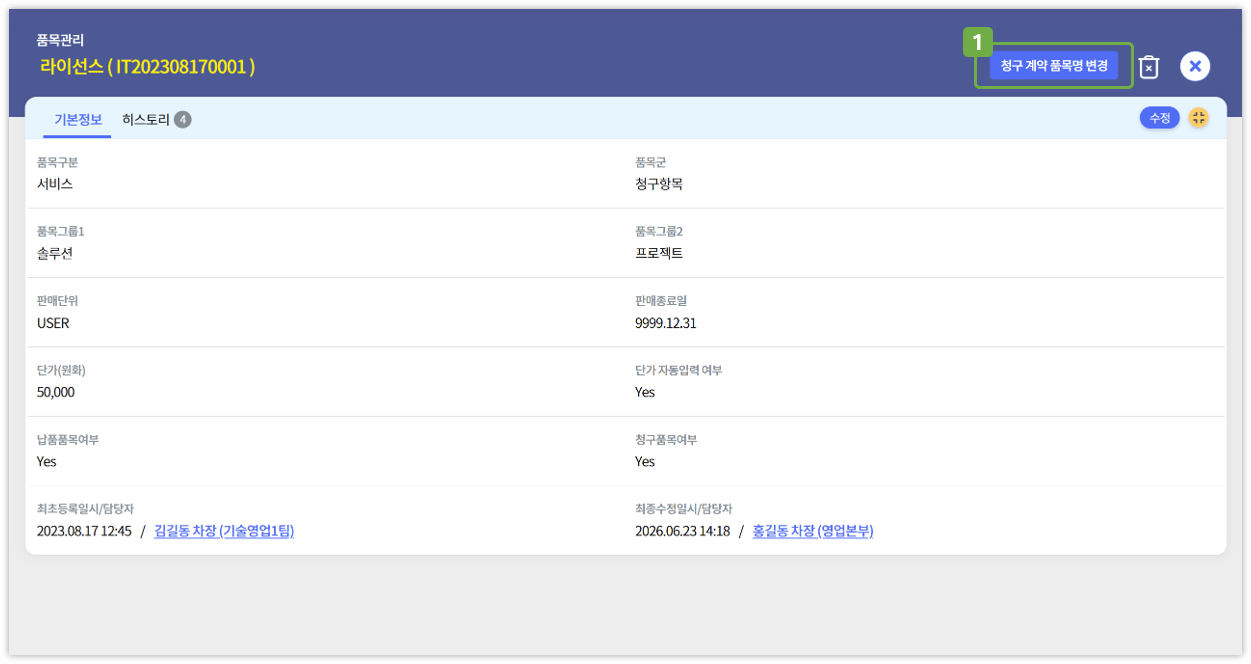Close the 품목관리 panel with X icon
1251x664 pixels.
click(1195, 66)
